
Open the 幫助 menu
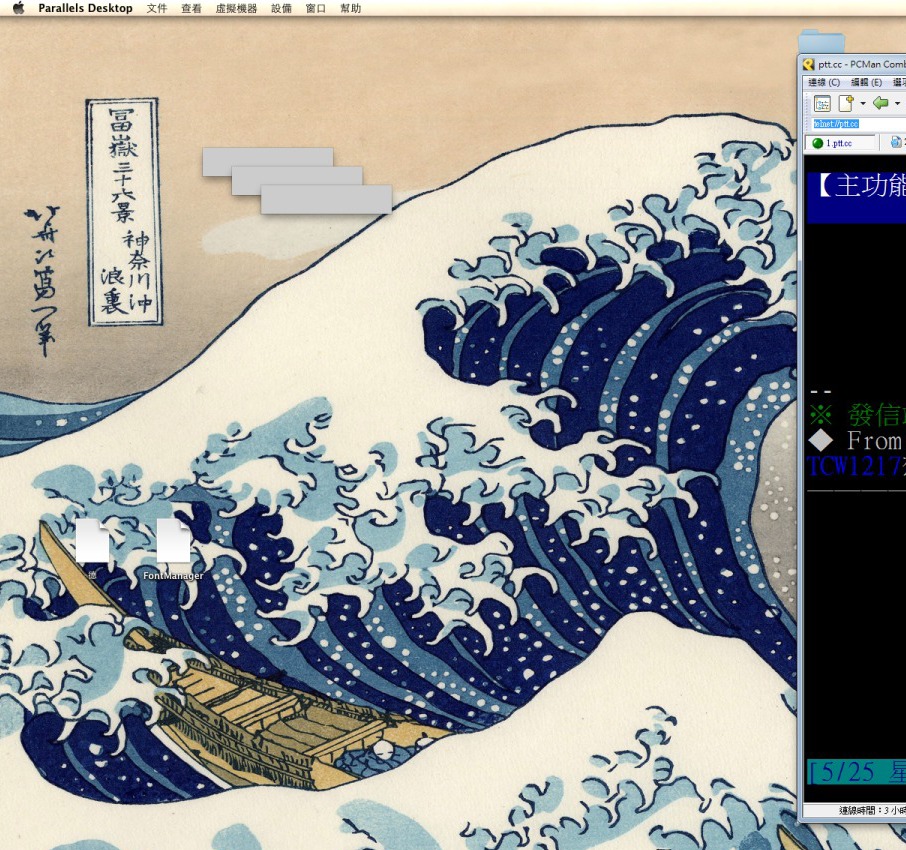coord(351,8)
